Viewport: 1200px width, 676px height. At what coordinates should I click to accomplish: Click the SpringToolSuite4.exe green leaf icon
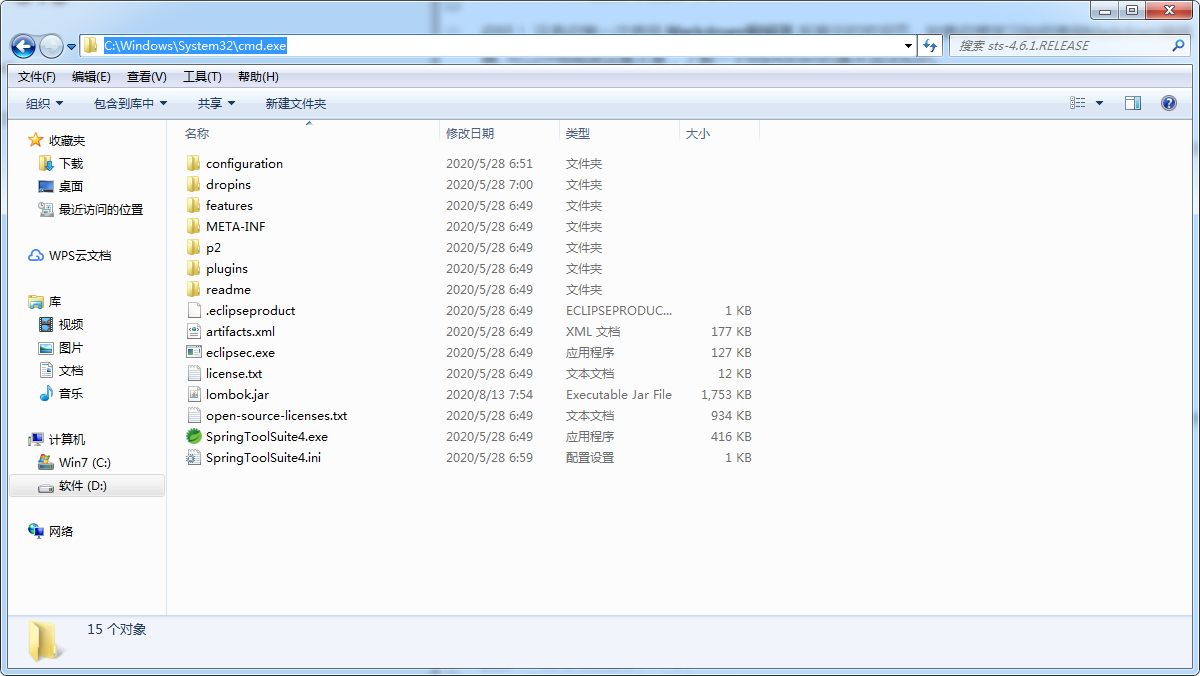194,437
